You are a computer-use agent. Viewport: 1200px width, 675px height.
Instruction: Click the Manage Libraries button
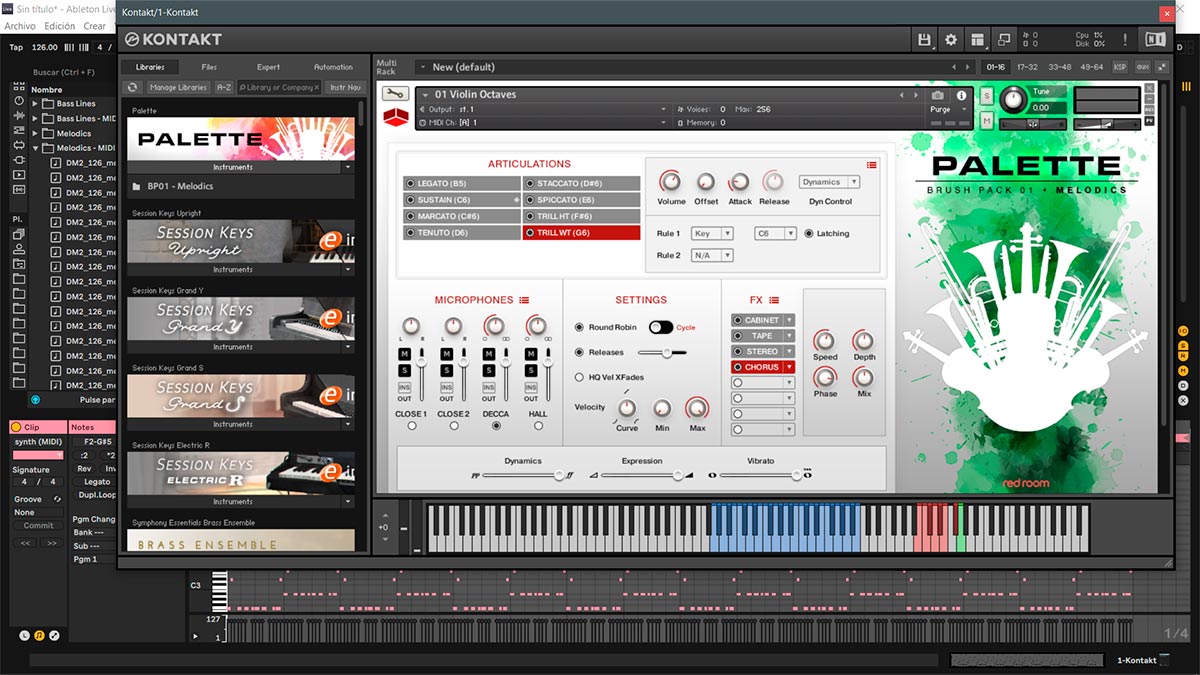pos(177,88)
